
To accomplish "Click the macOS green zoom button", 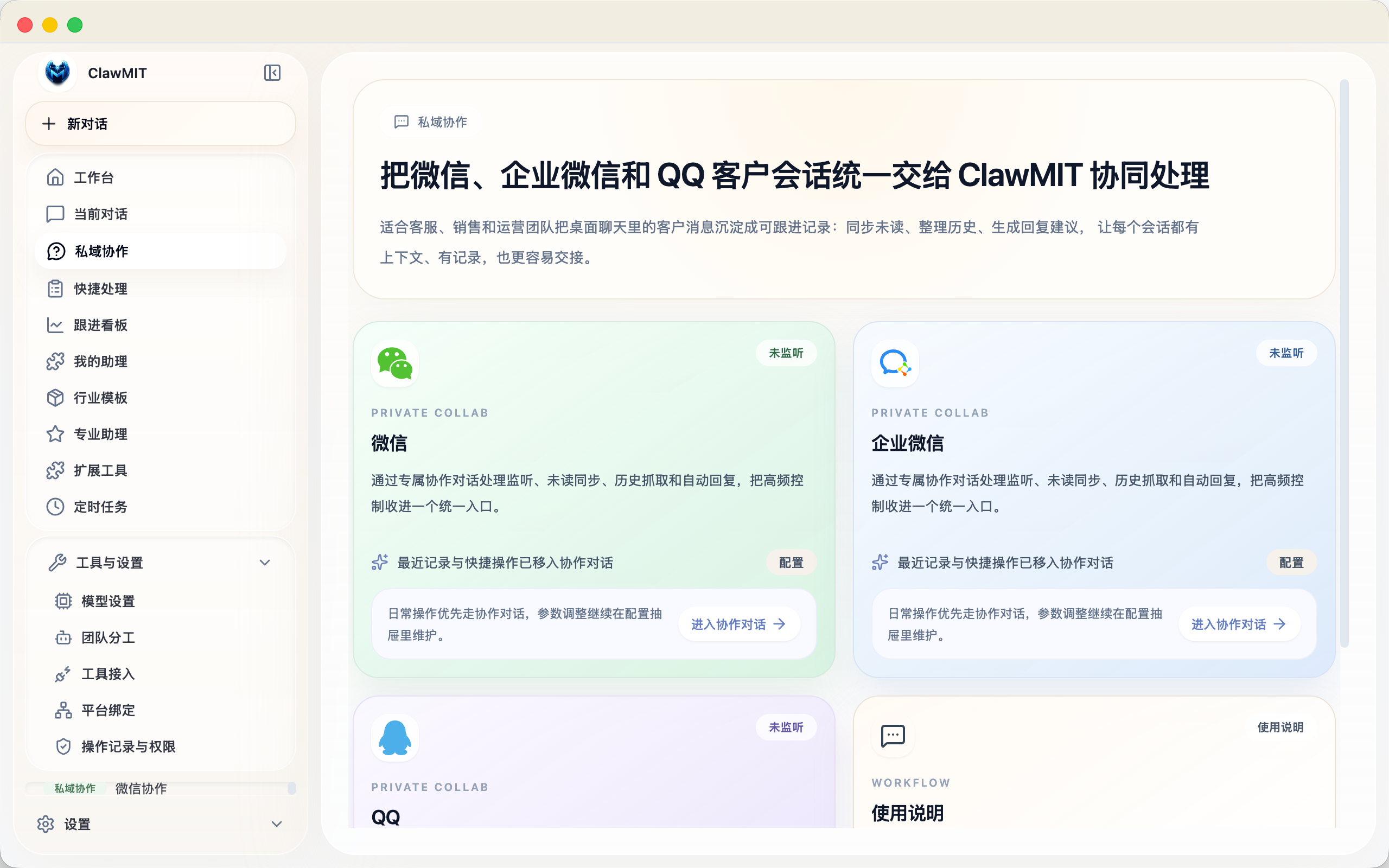I will [x=75, y=25].
